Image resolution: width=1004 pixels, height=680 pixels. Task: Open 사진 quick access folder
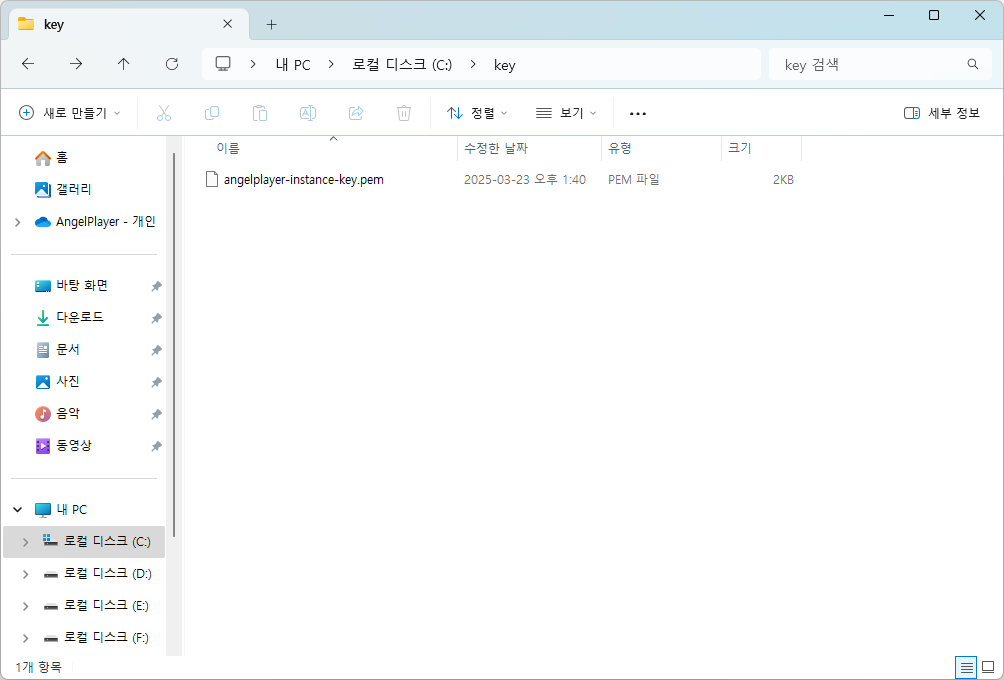58,382
